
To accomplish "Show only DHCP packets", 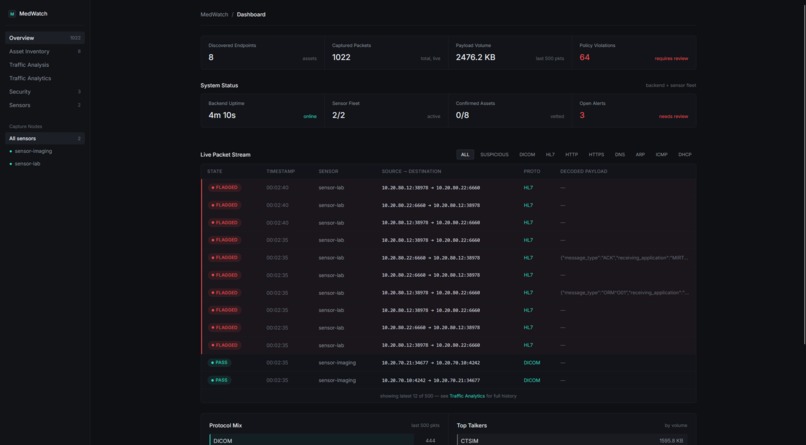I will tap(685, 155).
